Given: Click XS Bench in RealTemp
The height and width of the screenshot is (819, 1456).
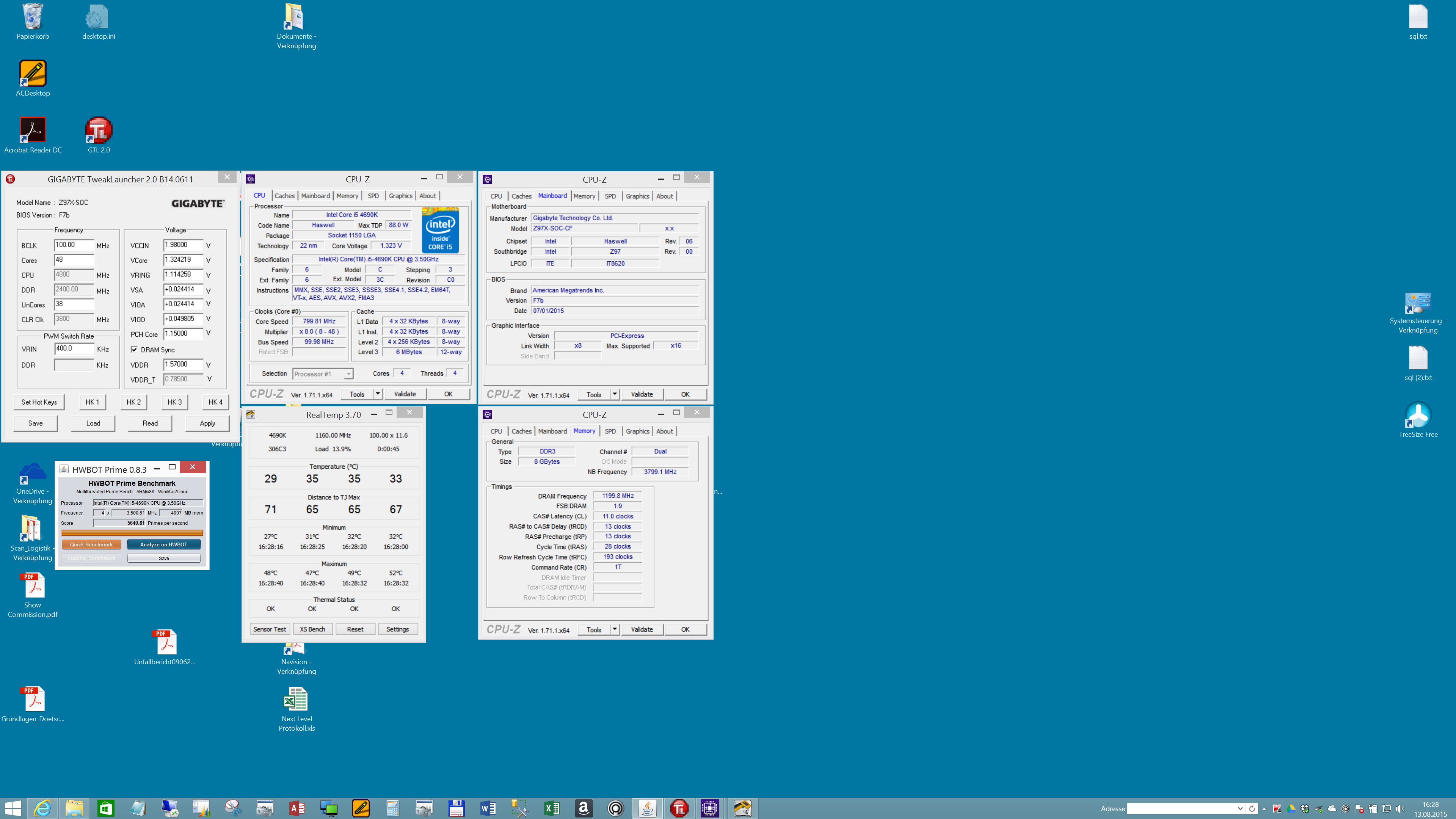Looking at the screenshot, I should pyautogui.click(x=312, y=629).
